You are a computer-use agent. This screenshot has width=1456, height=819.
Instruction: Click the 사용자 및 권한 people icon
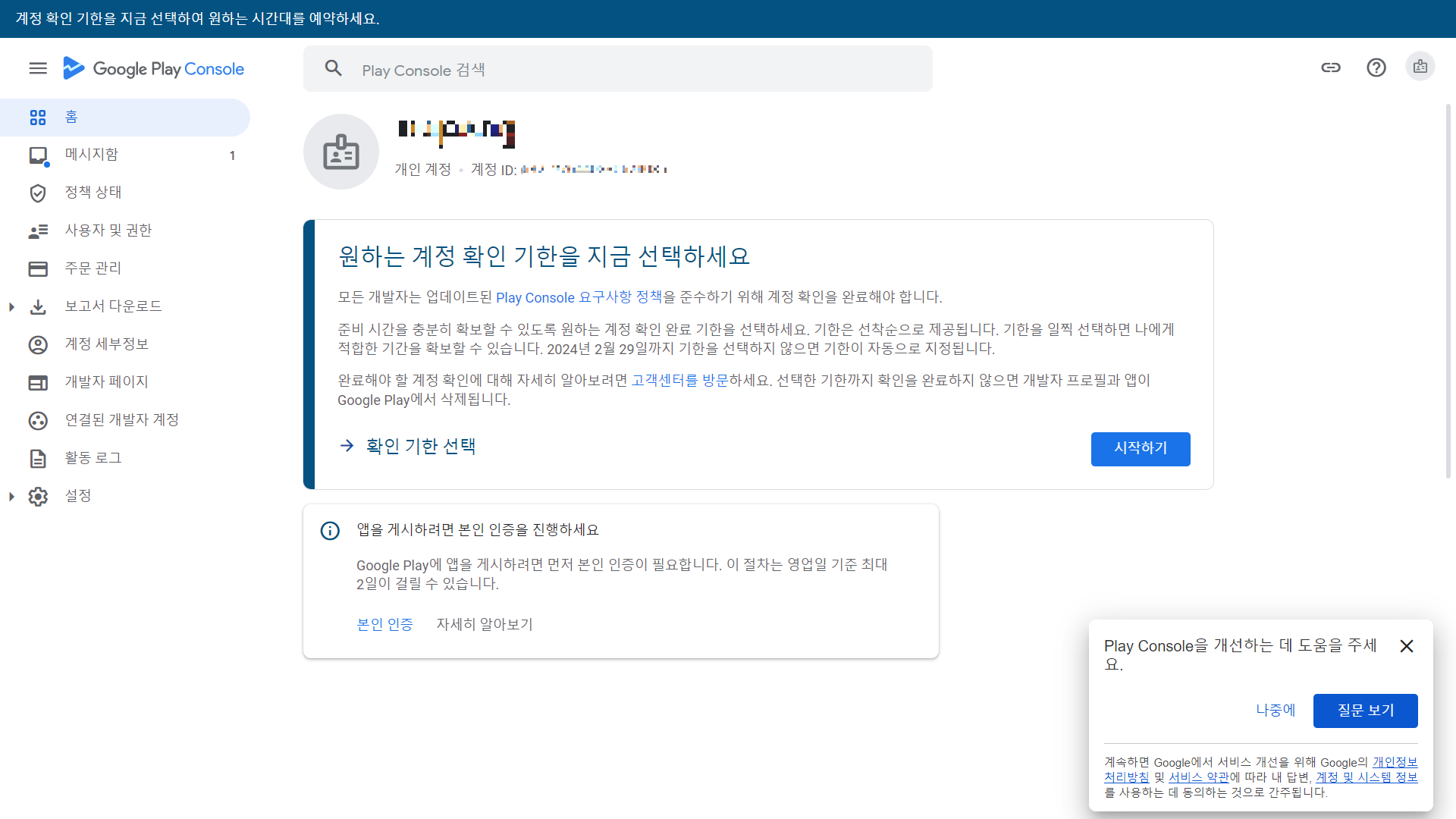[38, 231]
